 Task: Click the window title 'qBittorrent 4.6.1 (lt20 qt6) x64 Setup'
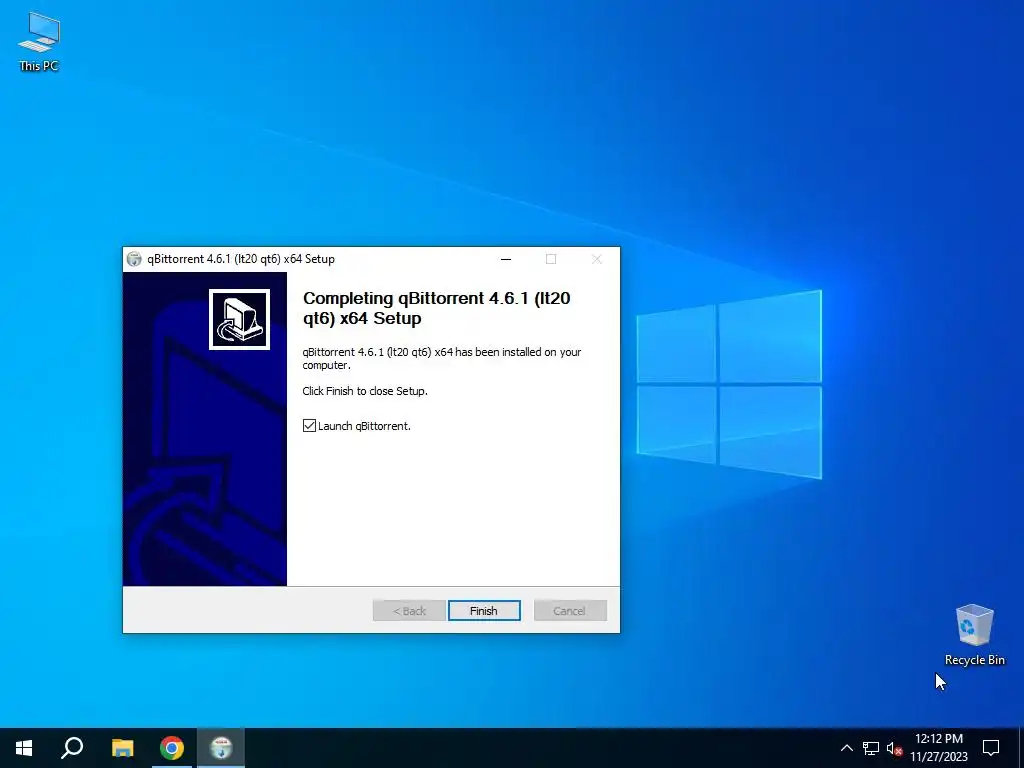tap(240, 259)
